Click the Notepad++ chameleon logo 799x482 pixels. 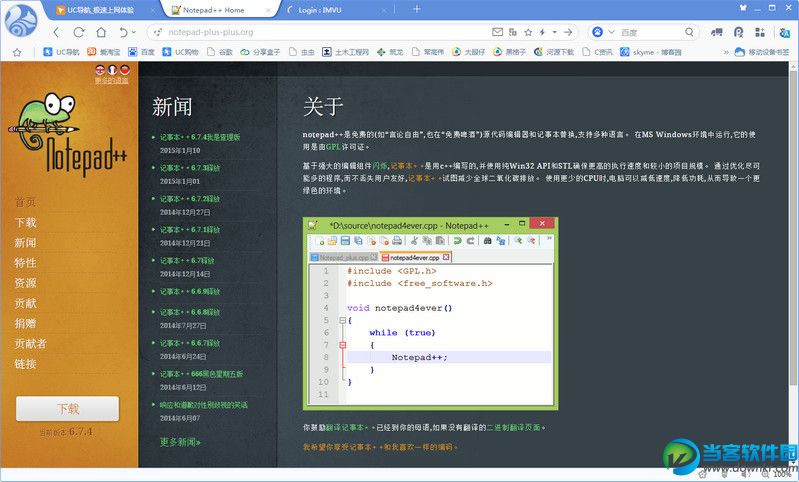[68, 134]
